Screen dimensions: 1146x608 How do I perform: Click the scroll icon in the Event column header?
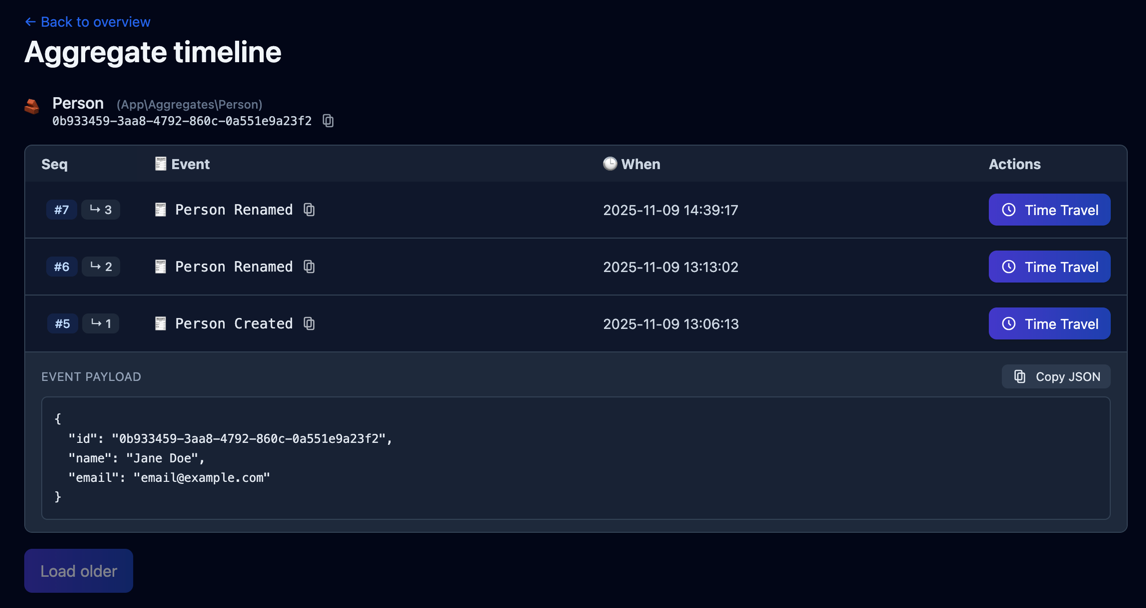pyautogui.click(x=159, y=164)
